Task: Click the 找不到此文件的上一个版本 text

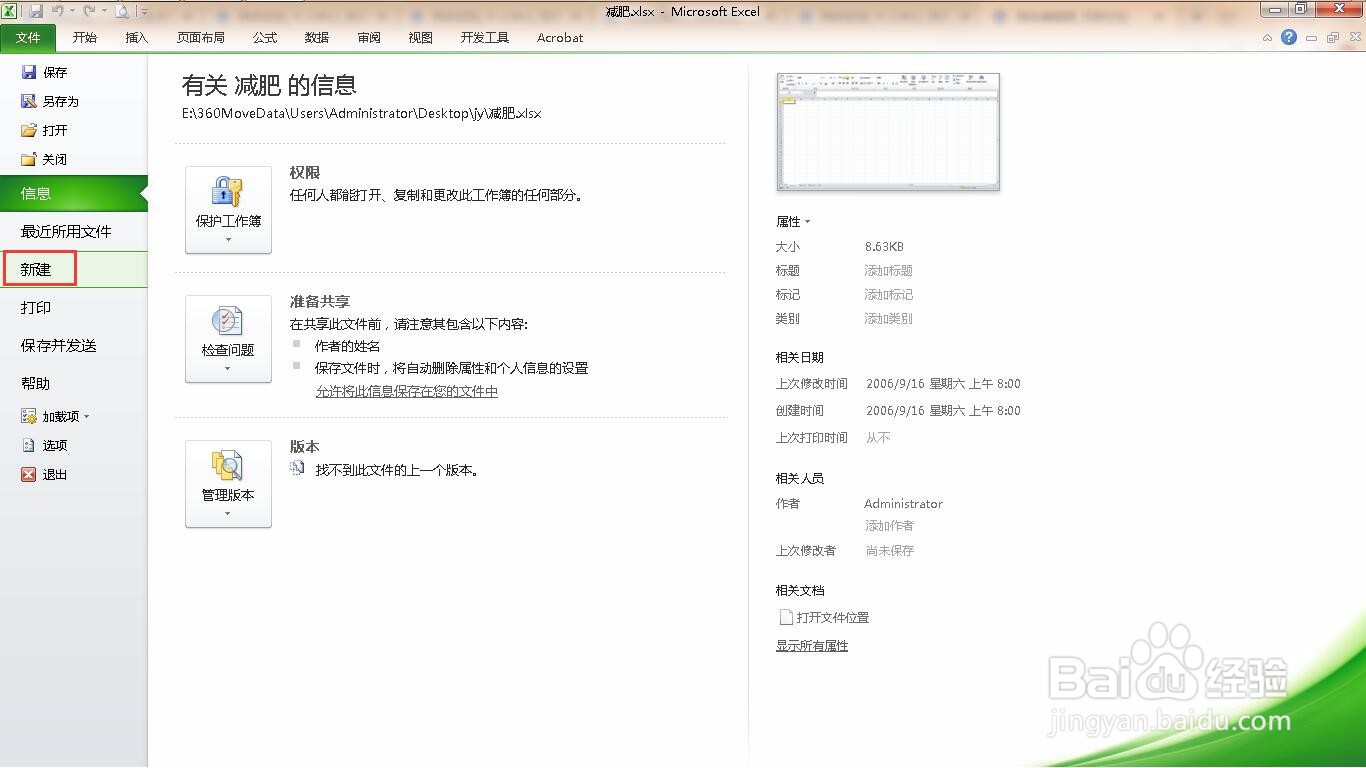Action: (397, 470)
